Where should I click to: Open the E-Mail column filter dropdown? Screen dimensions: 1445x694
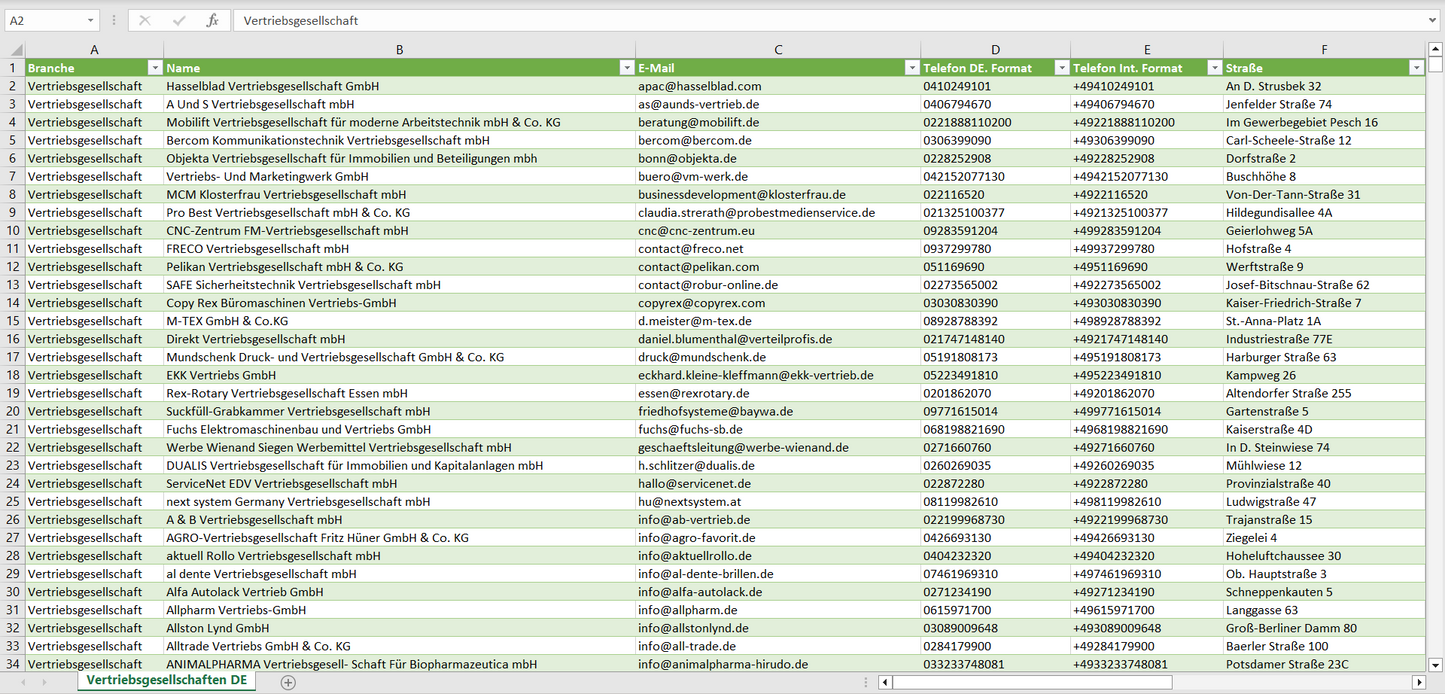911,68
